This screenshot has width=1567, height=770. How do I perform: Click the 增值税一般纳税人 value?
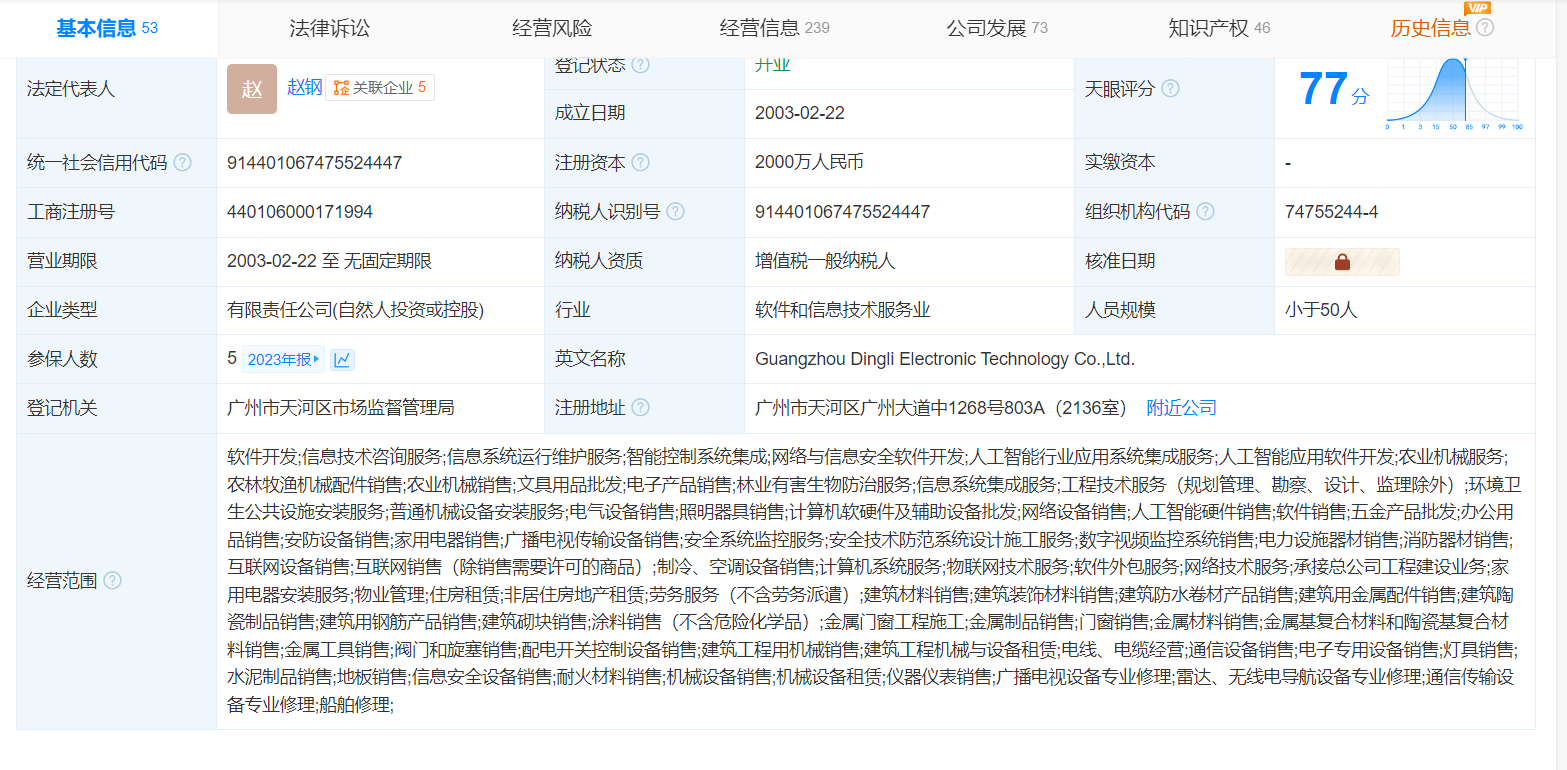tap(825, 261)
